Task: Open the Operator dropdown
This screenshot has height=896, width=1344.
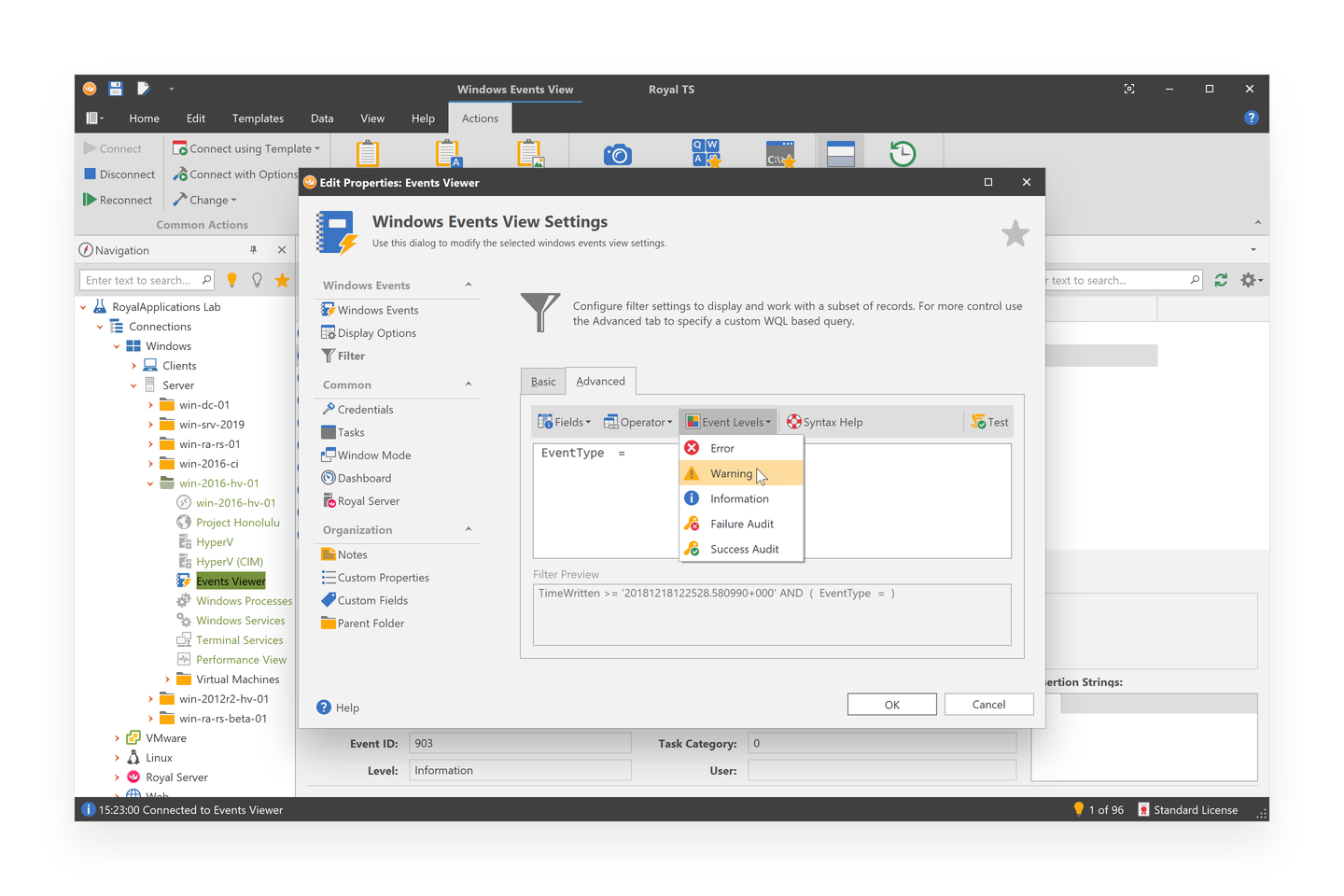Action: point(637,422)
